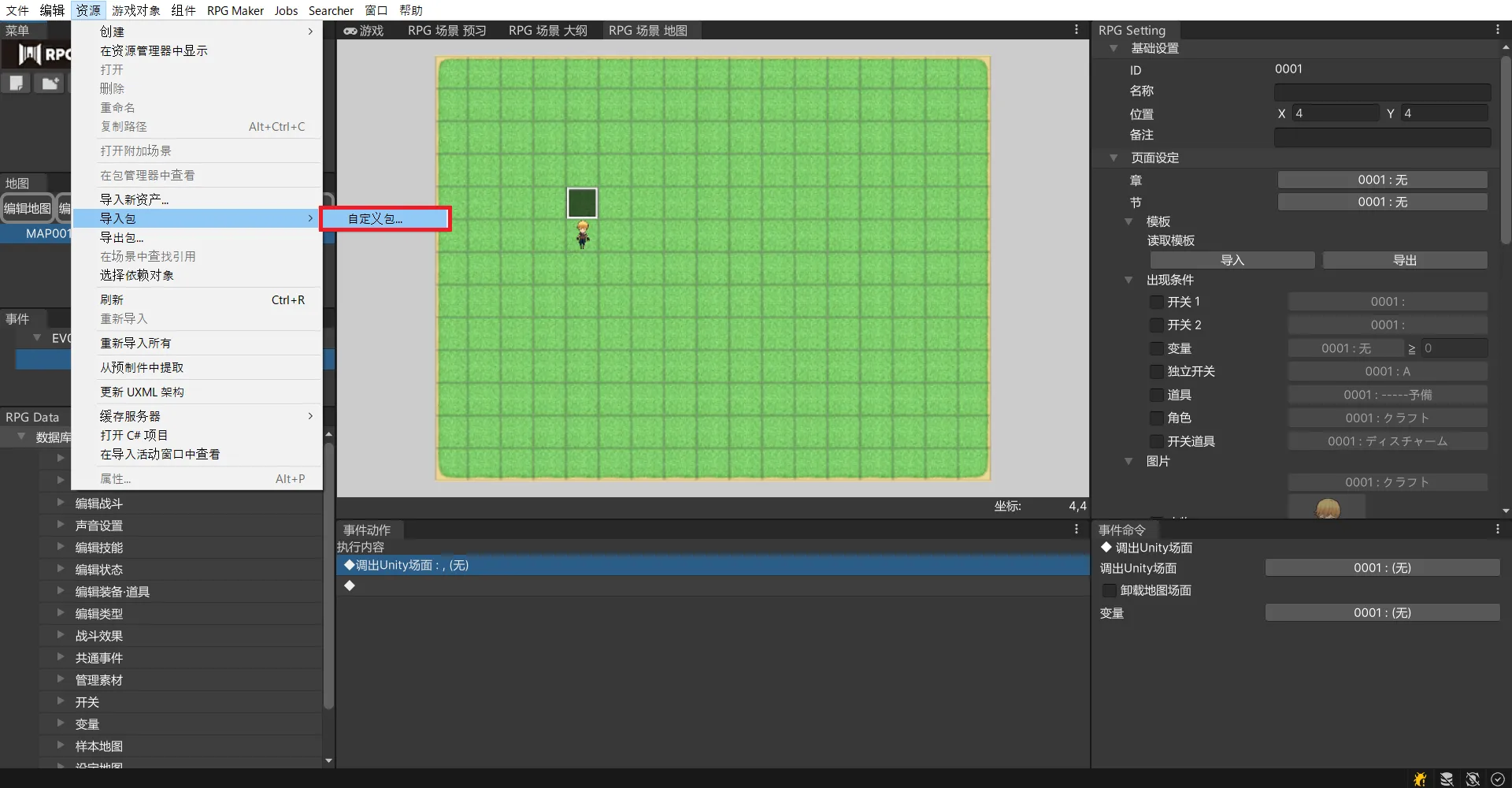
Task: Open the RPG Setting panel kebab menu
Action: click(1497, 30)
